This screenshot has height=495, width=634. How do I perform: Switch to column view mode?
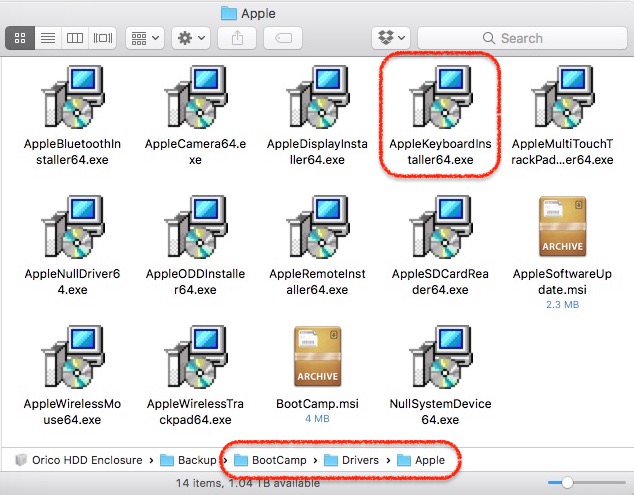click(75, 38)
